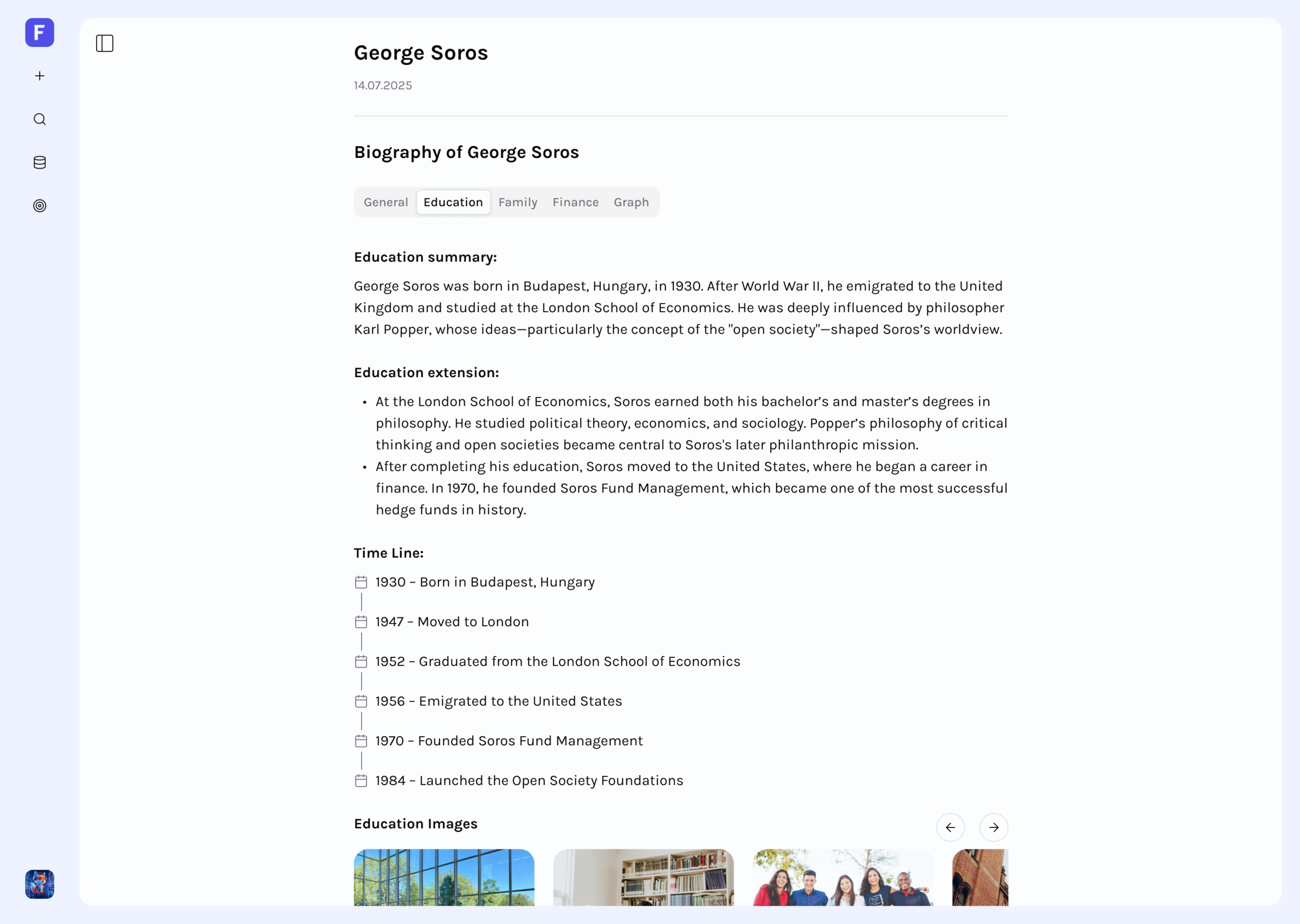Toggle the sidebar panel icon
Screen dimensions: 1300x924
point(105,43)
